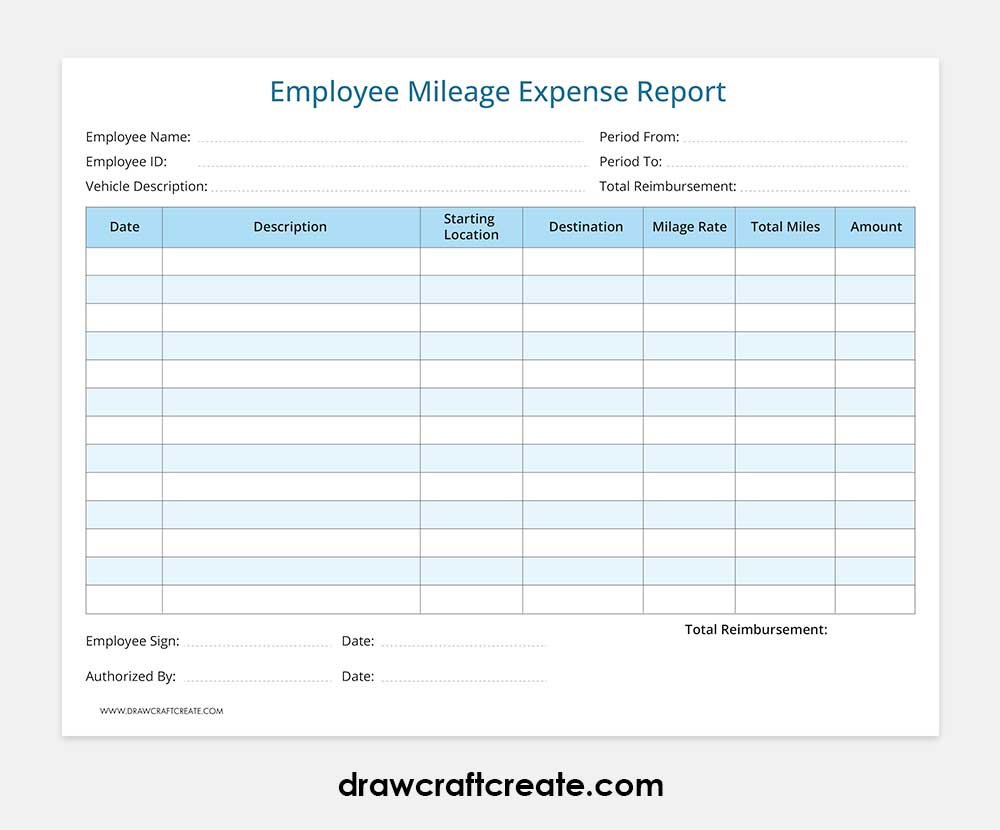The image size is (1000, 830).
Task: Click the Employee Mileage Expense Report title
Action: pos(498,92)
